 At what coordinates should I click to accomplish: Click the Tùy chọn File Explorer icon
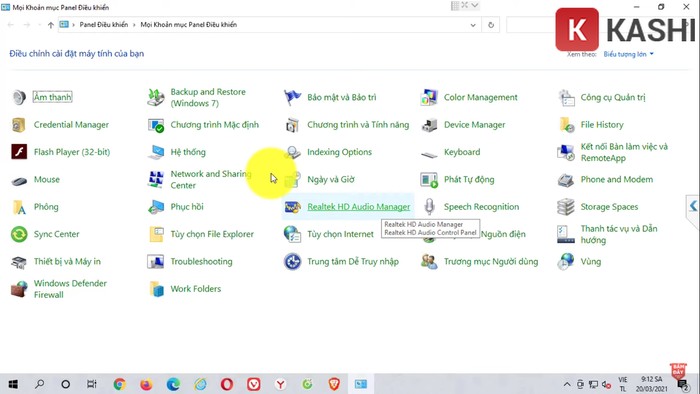coord(156,234)
